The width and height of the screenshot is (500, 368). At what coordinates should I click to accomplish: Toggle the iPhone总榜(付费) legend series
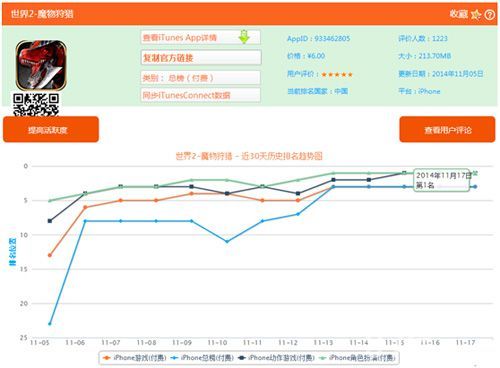pyautogui.click(x=202, y=358)
